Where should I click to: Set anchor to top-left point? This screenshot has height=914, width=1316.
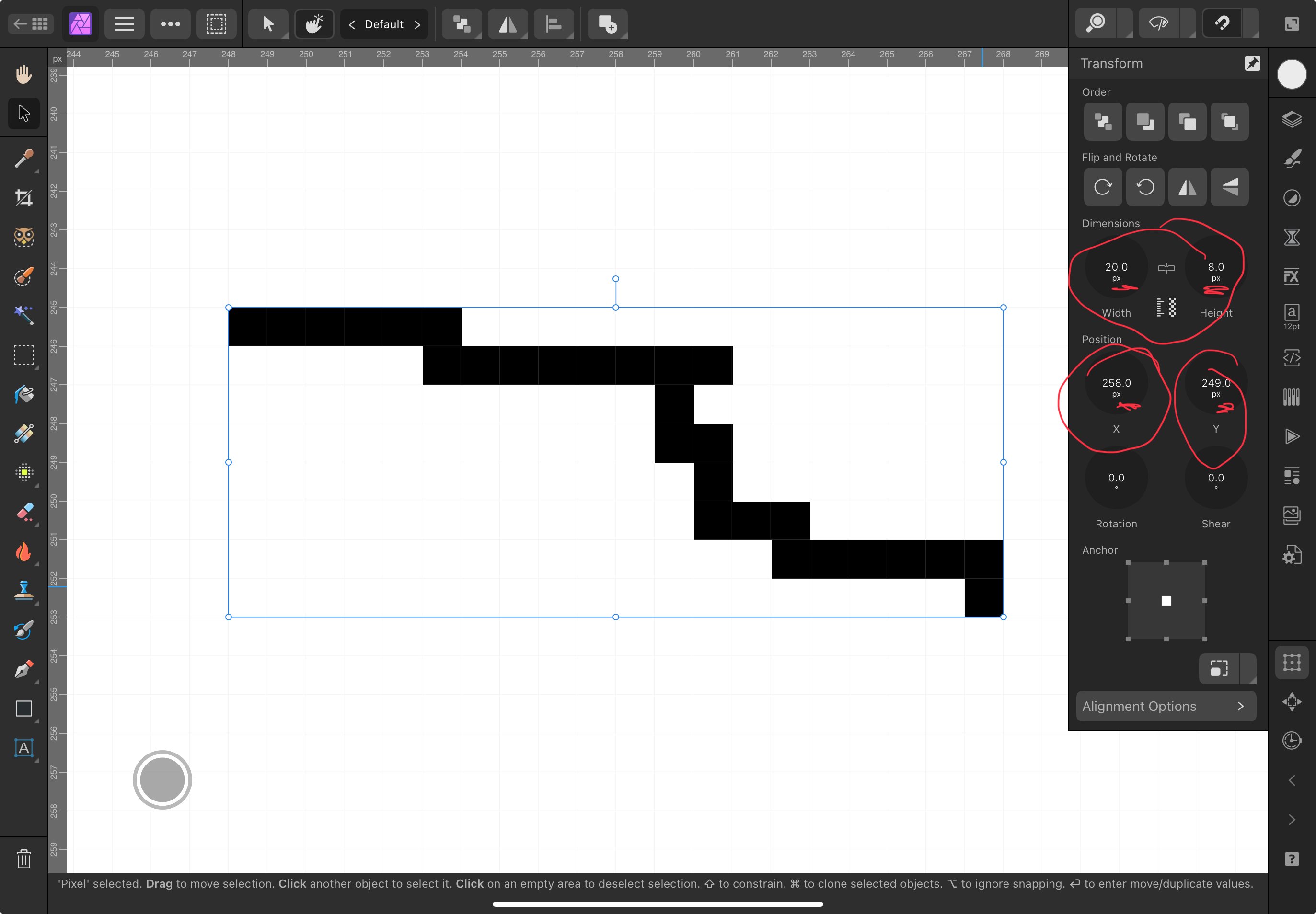click(1128, 562)
